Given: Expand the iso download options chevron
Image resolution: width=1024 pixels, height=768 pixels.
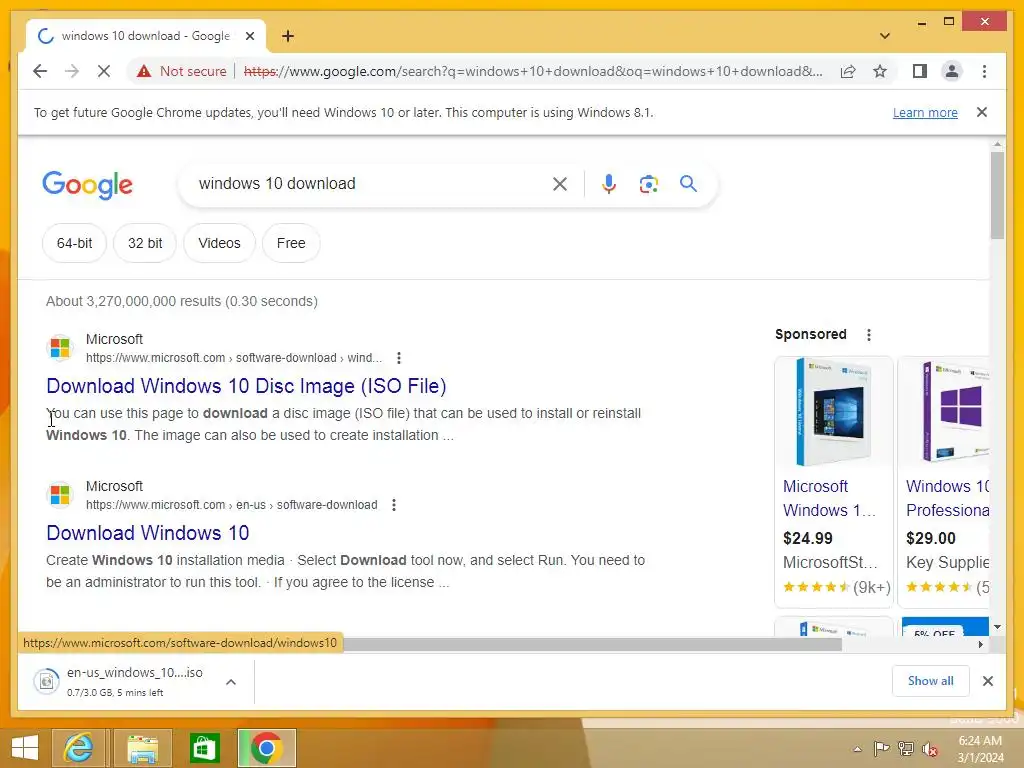Looking at the screenshot, I should (231, 682).
